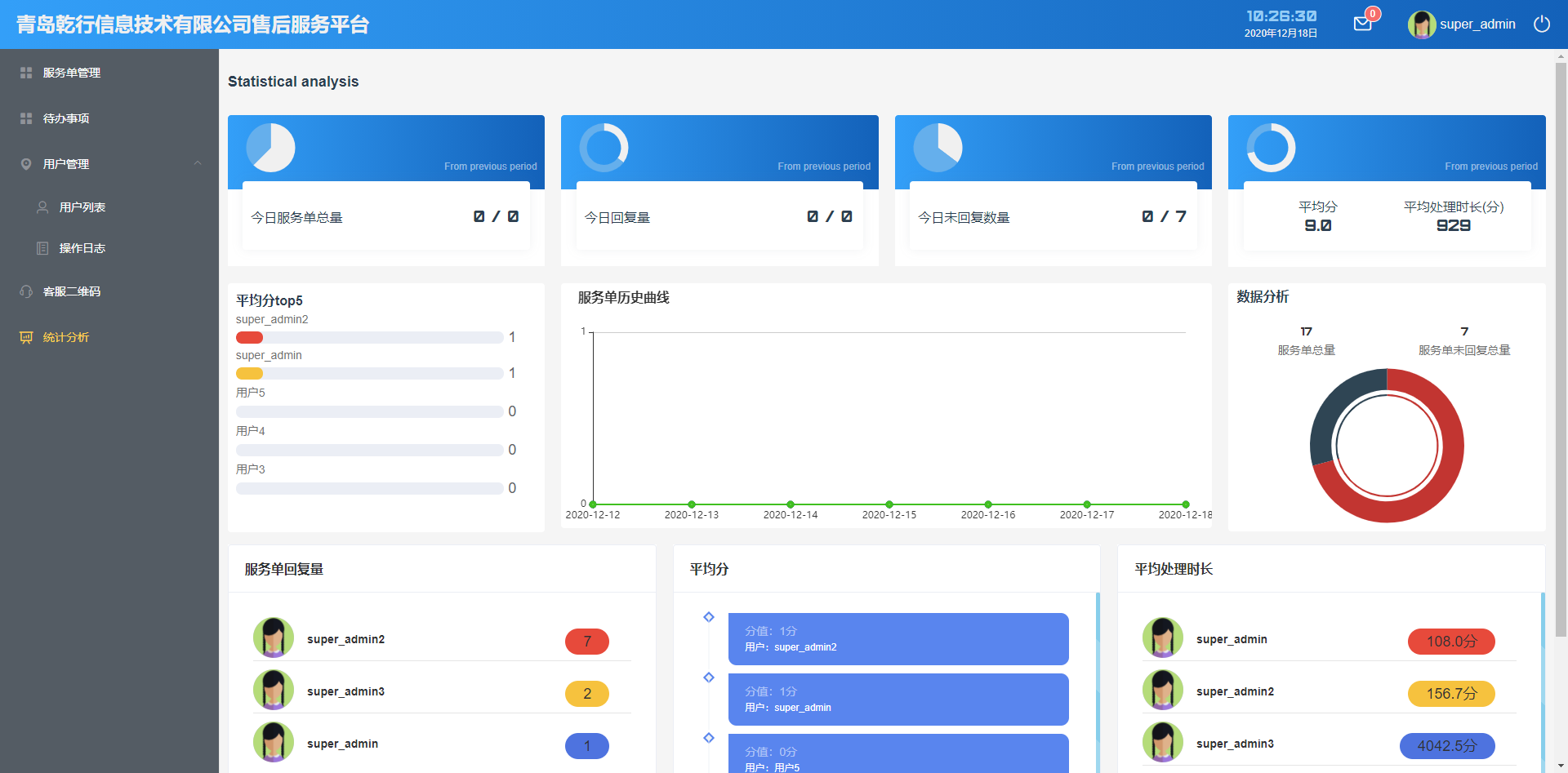Click the power logout icon
The image size is (1568, 773).
pyautogui.click(x=1541, y=24)
